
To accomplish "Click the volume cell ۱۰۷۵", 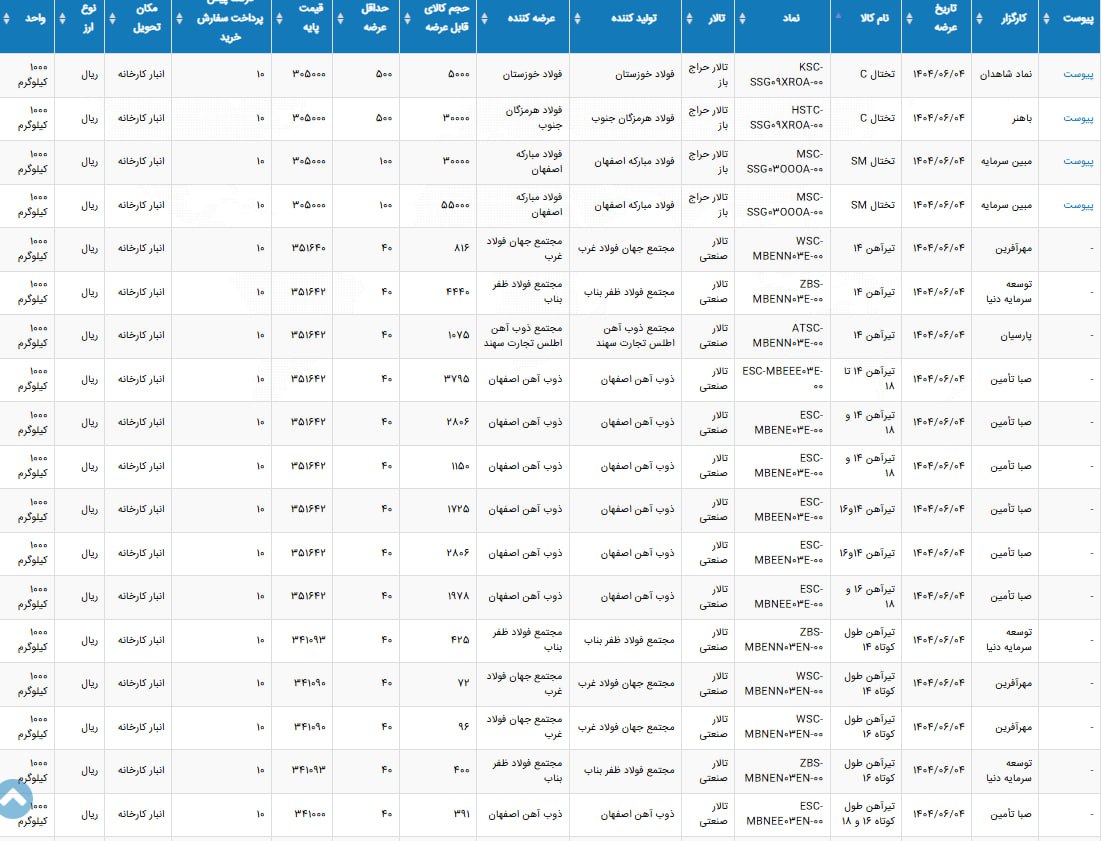I will click(458, 335).
